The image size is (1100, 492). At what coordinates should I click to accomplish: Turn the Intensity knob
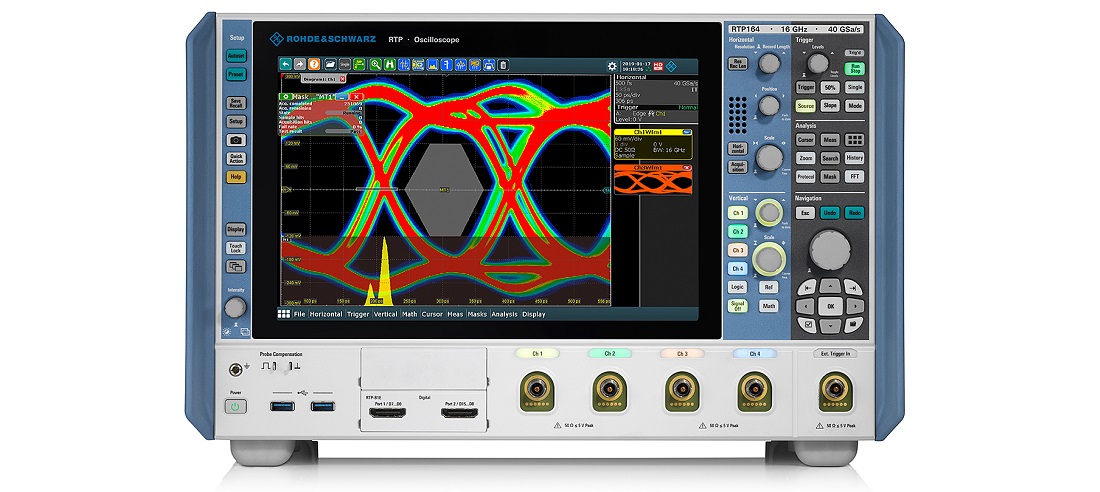(x=235, y=307)
